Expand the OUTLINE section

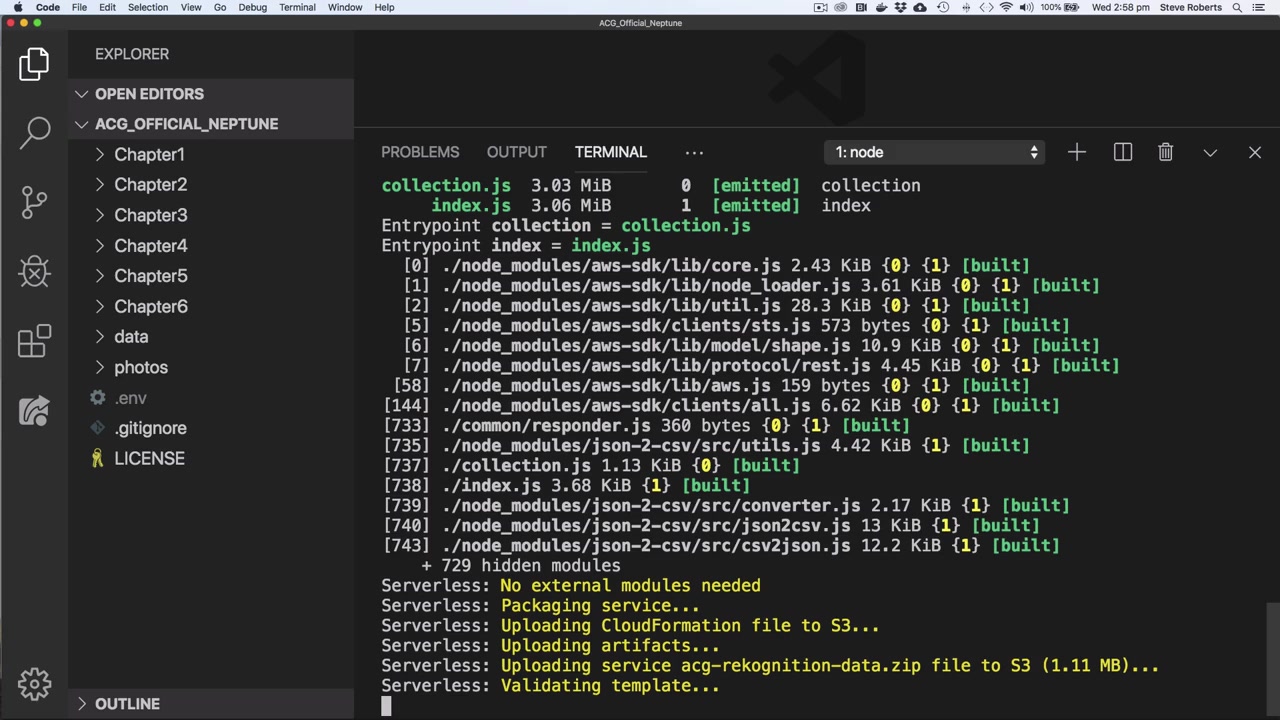click(x=127, y=704)
